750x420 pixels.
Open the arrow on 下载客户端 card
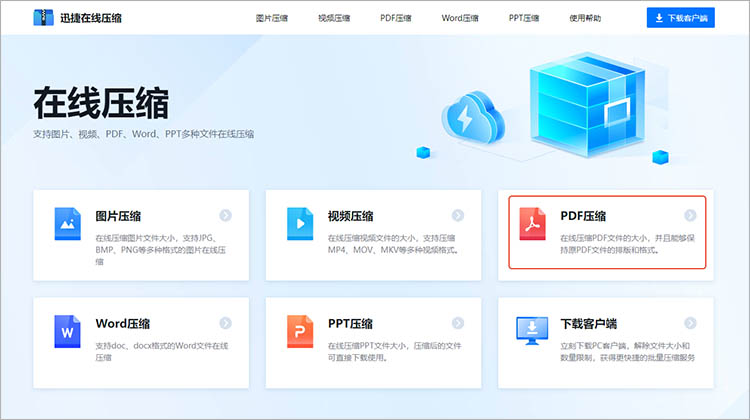point(690,323)
